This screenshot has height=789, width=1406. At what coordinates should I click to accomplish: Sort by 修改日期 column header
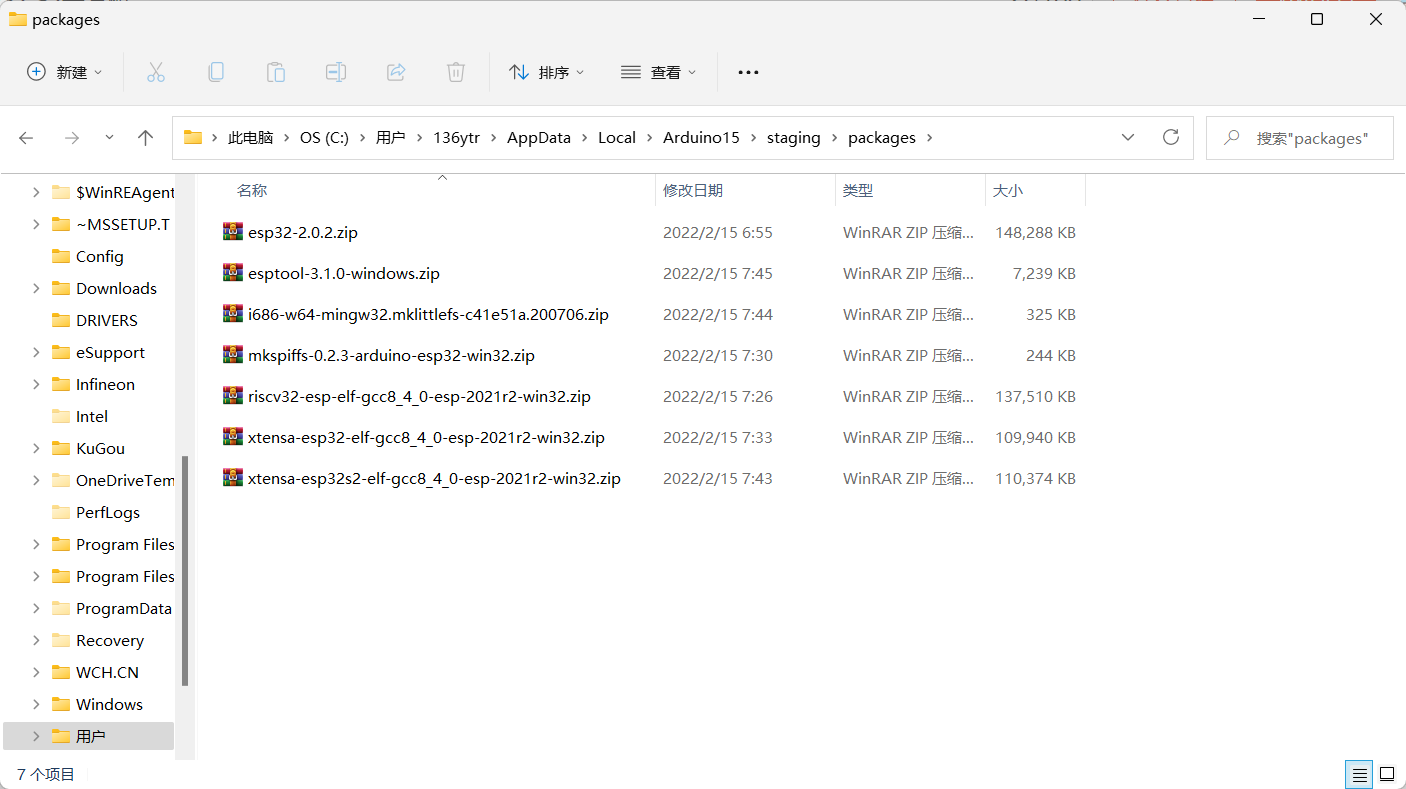tap(693, 190)
